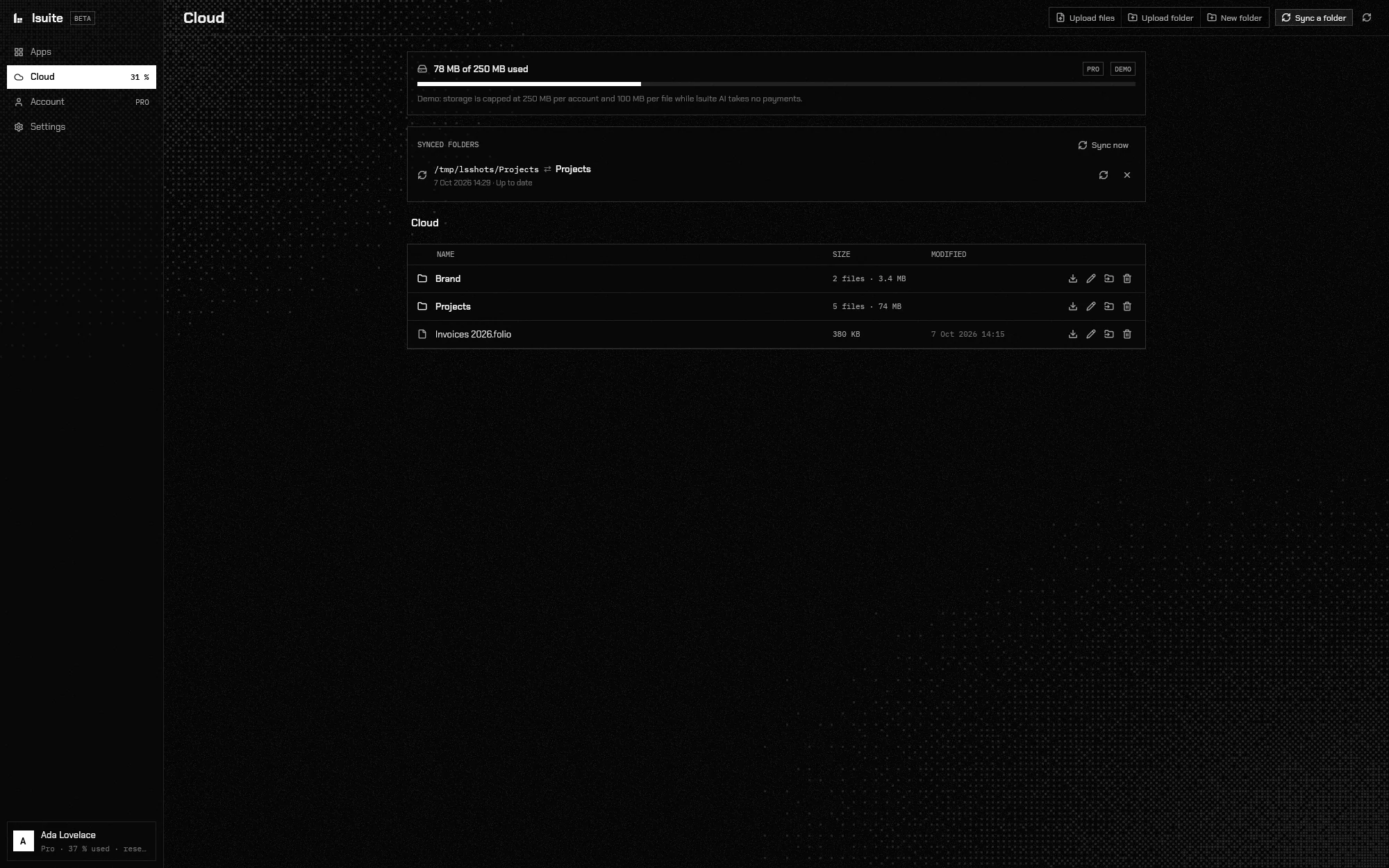Resync the /tmp/lsshots/Projects synced folder
This screenshot has height=868, width=1389.
click(x=1104, y=175)
